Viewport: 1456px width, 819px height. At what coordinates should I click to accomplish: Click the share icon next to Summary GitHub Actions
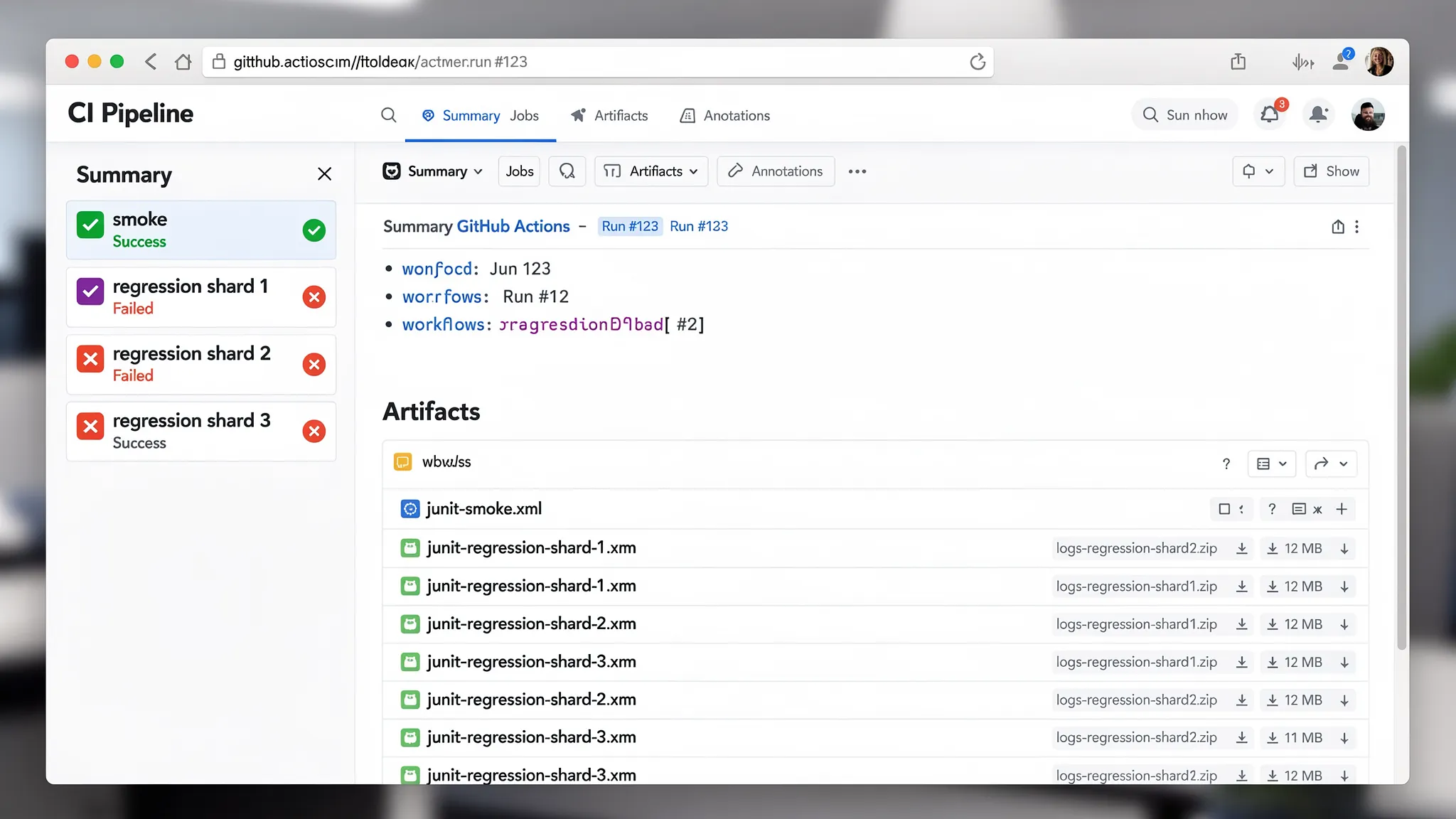(1339, 226)
